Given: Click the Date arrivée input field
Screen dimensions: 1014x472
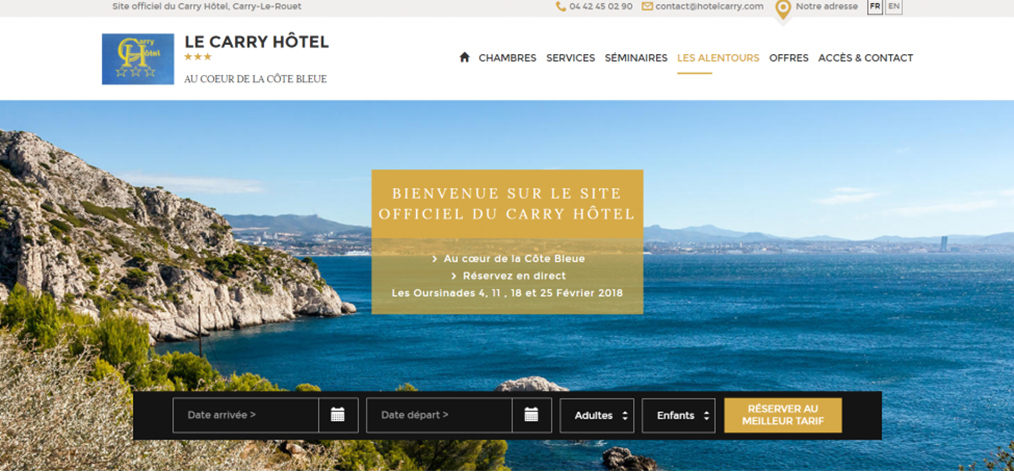Looking at the screenshot, I should 246,415.
